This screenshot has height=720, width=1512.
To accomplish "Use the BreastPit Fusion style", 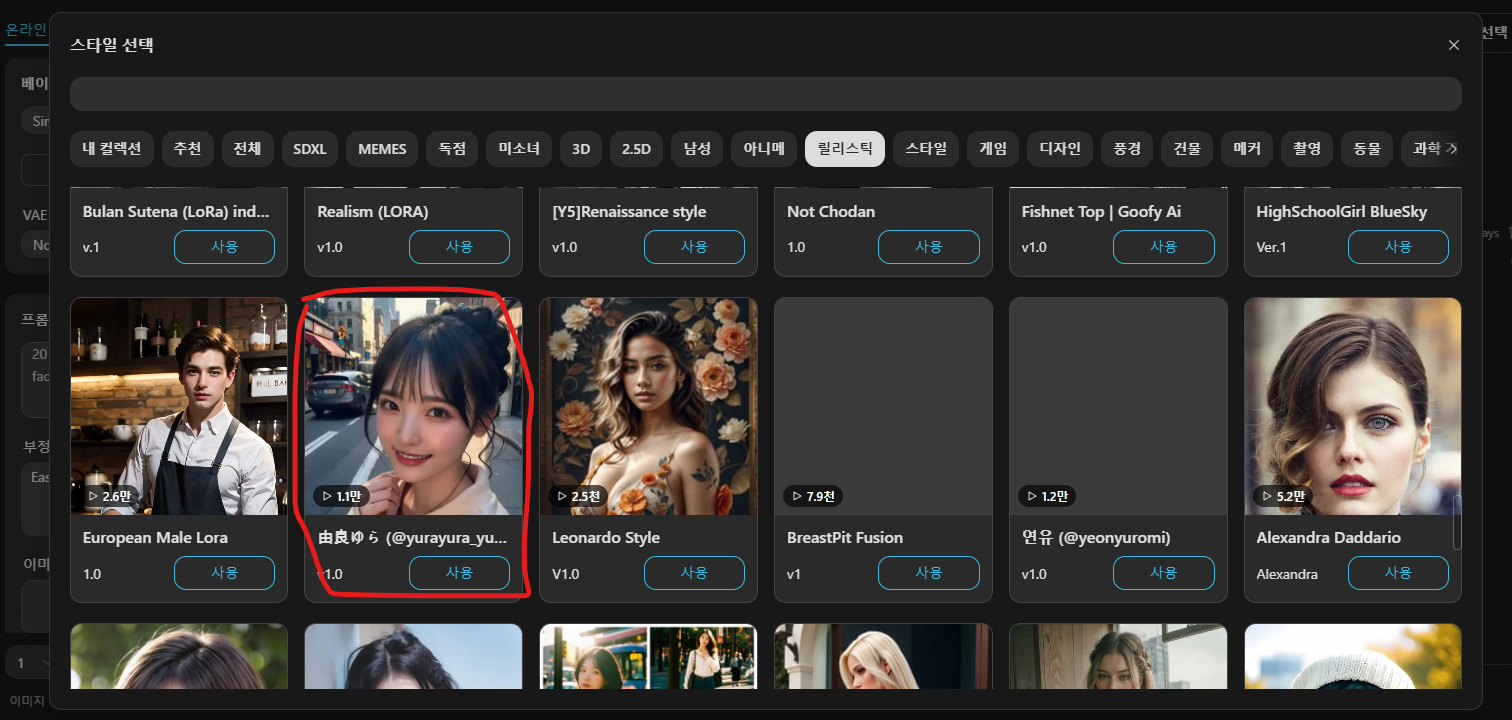I will [x=928, y=573].
